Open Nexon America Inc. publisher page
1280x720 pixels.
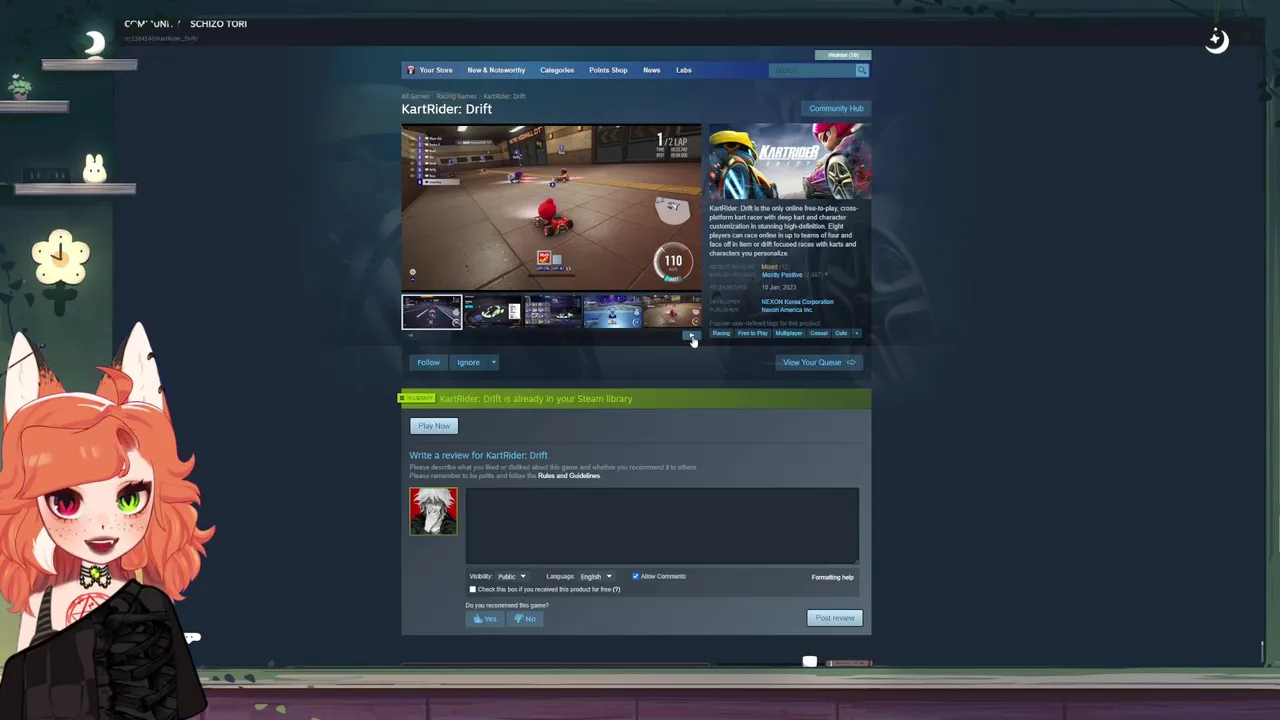coord(786,310)
